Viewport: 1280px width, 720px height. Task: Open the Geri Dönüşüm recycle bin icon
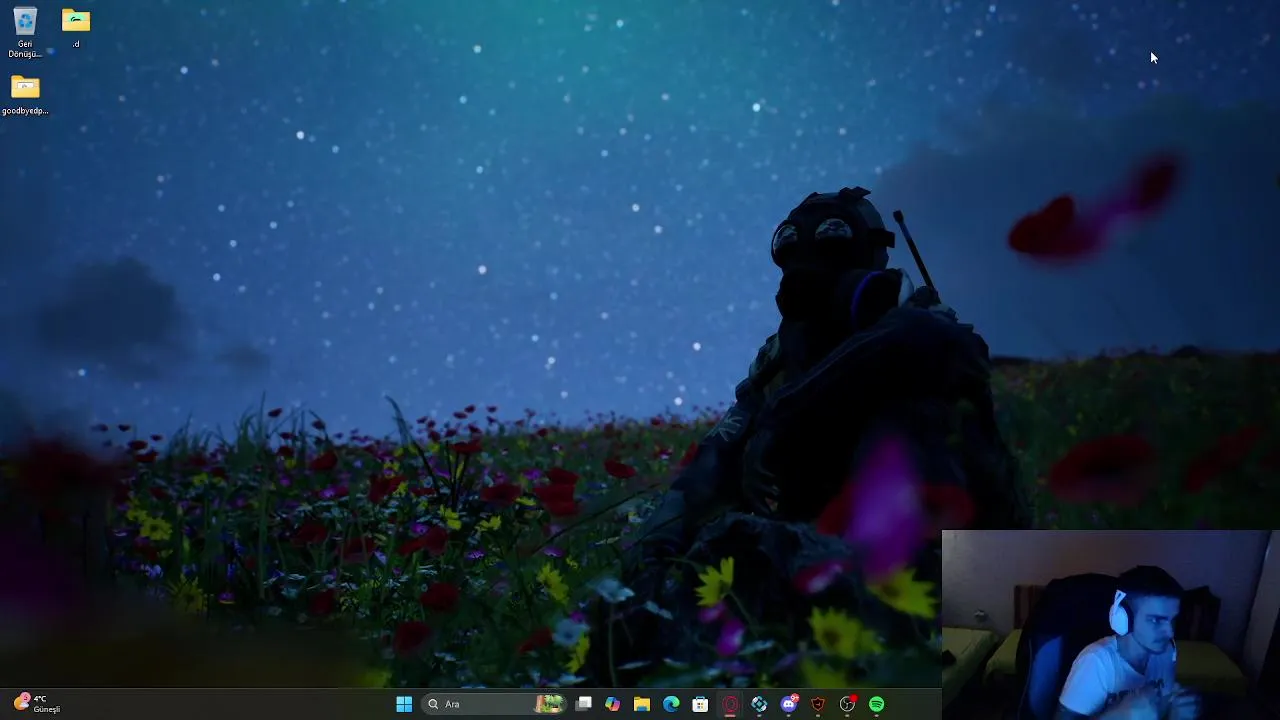[25, 31]
